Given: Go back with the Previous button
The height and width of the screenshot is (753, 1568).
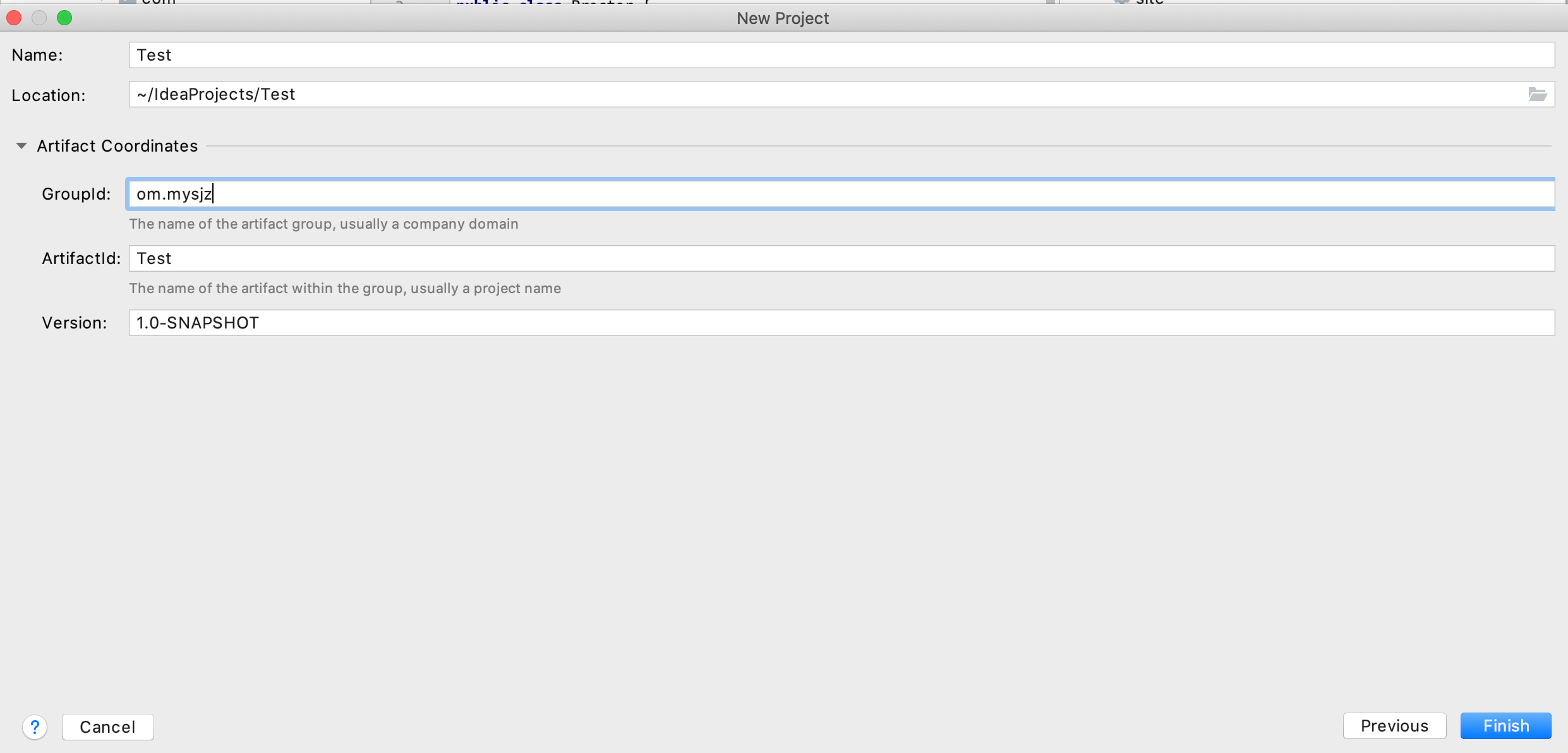Looking at the screenshot, I should pyautogui.click(x=1394, y=726).
